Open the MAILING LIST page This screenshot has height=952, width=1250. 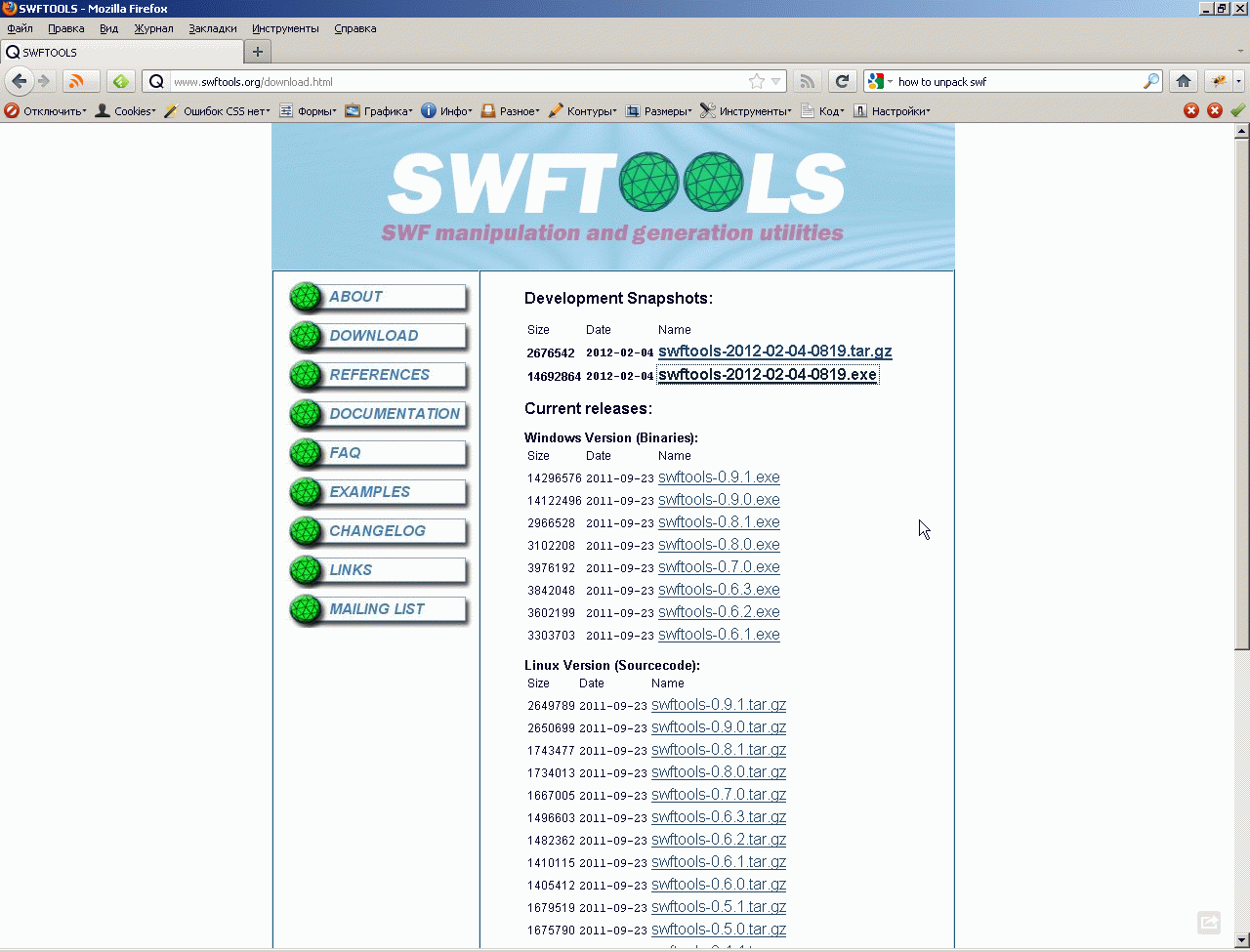point(379,609)
